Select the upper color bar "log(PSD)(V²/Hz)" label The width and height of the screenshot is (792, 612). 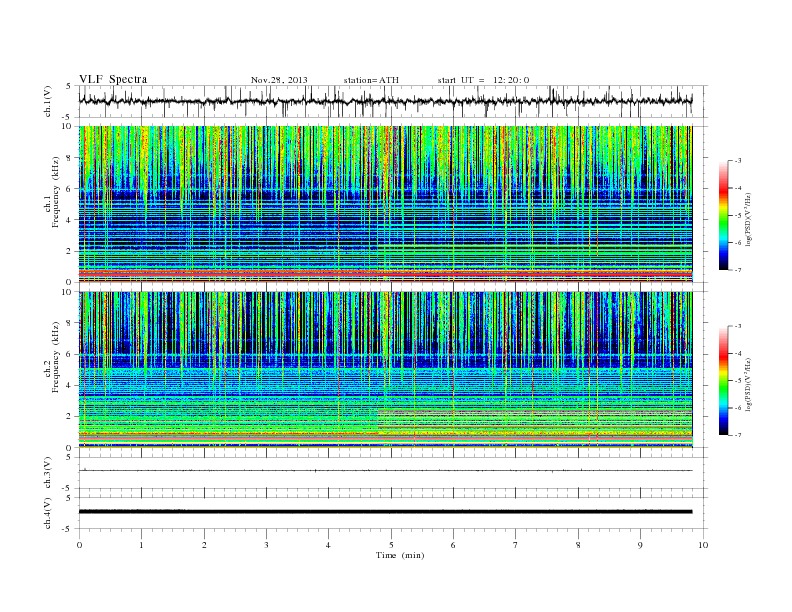point(749,219)
